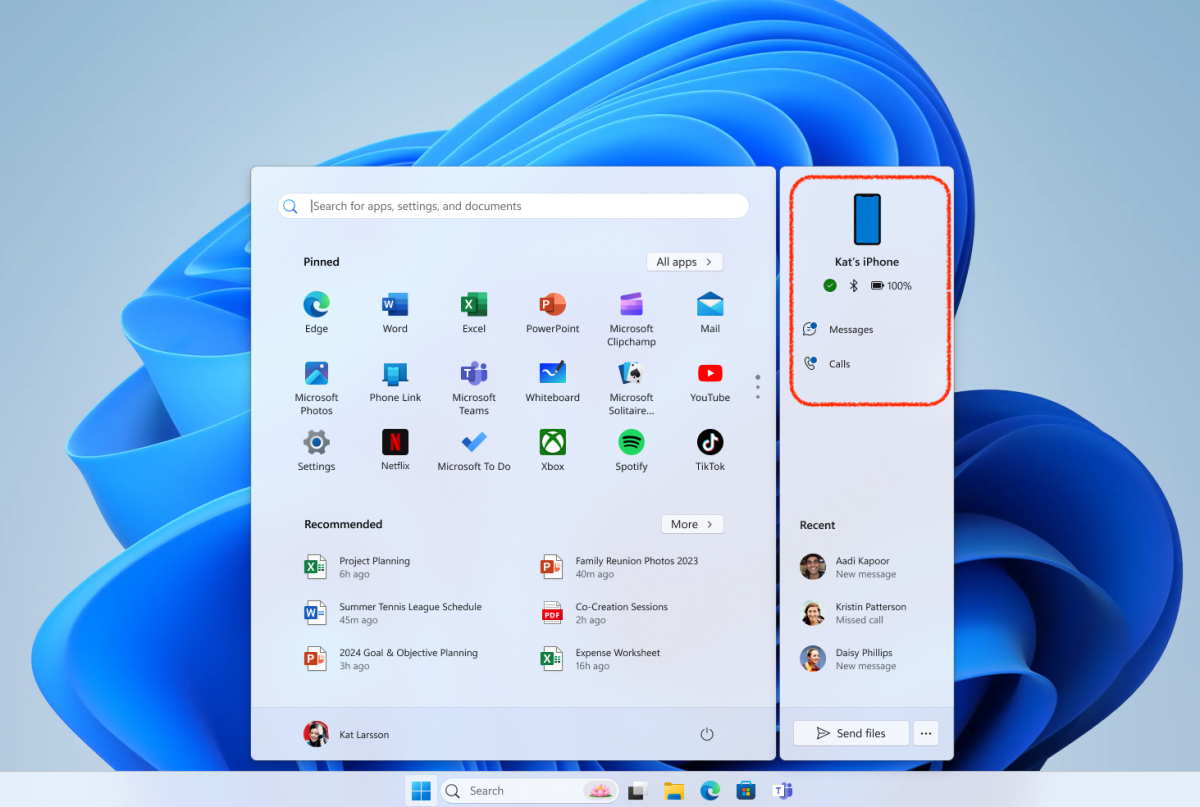View Kristin Patterson's missed call
Viewport: 1200px width, 807px height.
click(x=870, y=613)
